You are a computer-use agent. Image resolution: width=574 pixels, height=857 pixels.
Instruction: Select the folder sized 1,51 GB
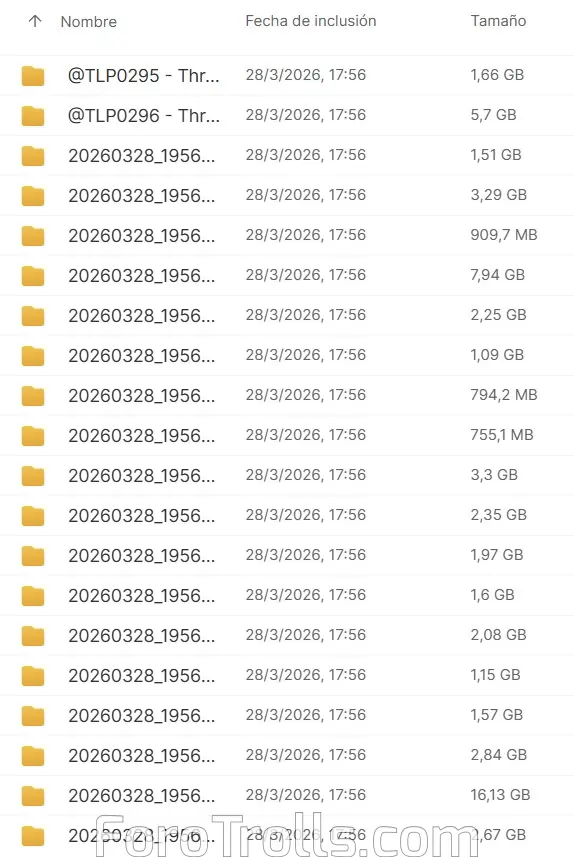(287, 156)
